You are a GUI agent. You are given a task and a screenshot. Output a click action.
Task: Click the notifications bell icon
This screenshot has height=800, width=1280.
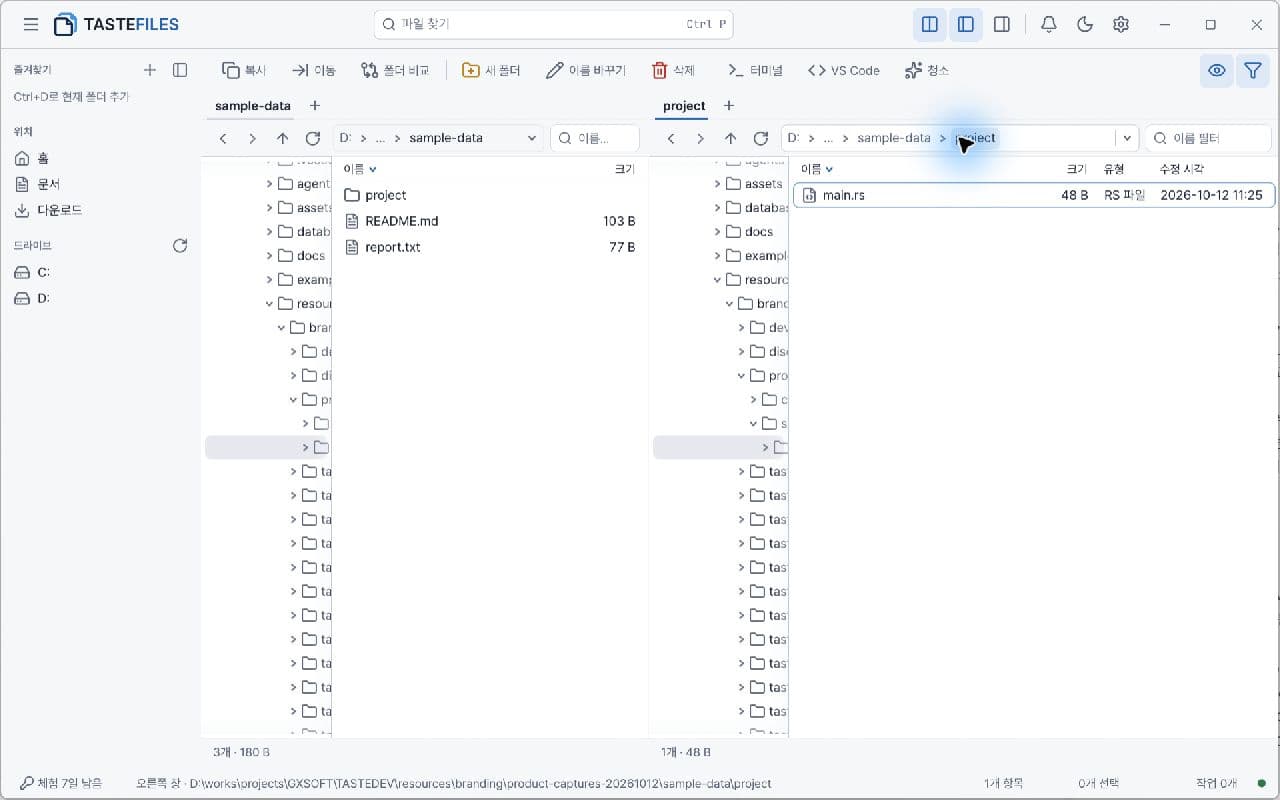pyautogui.click(x=1048, y=24)
